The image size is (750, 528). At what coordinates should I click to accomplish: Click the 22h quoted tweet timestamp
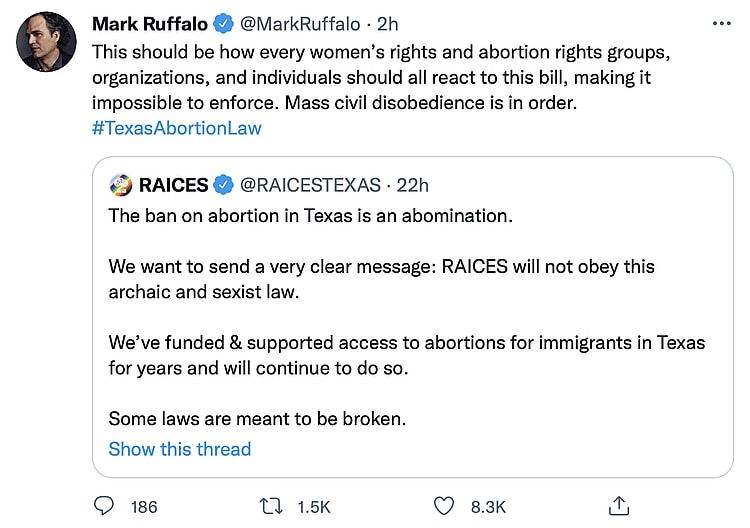411,185
